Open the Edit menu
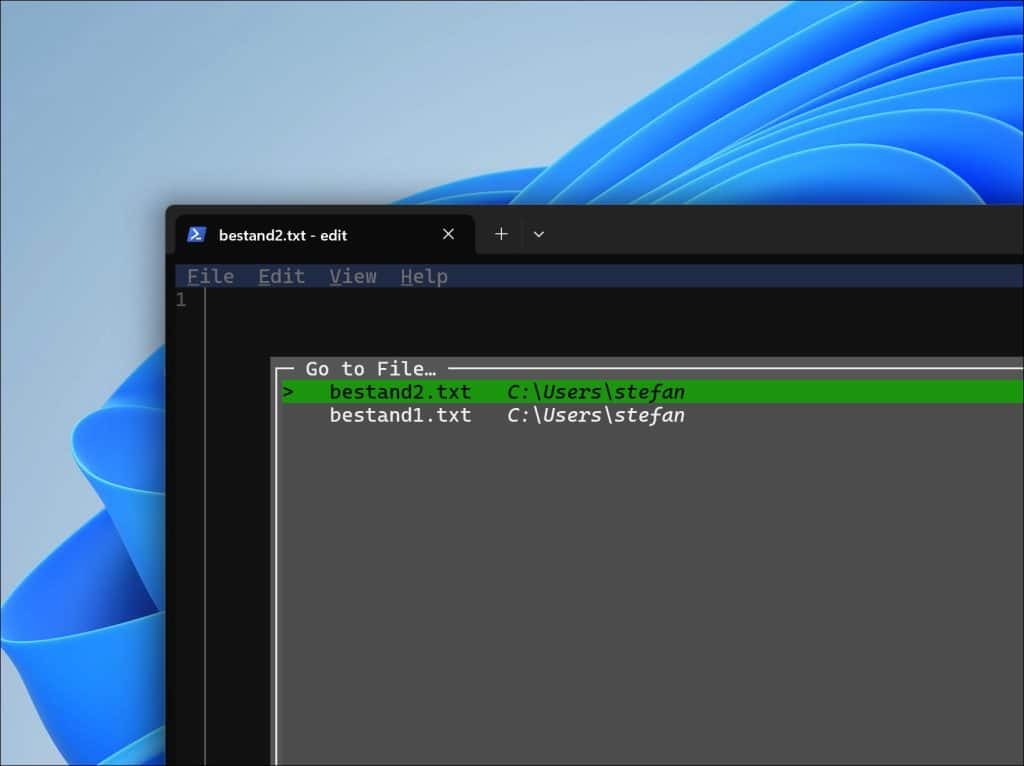This screenshot has width=1024, height=766. [x=281, y=276]
